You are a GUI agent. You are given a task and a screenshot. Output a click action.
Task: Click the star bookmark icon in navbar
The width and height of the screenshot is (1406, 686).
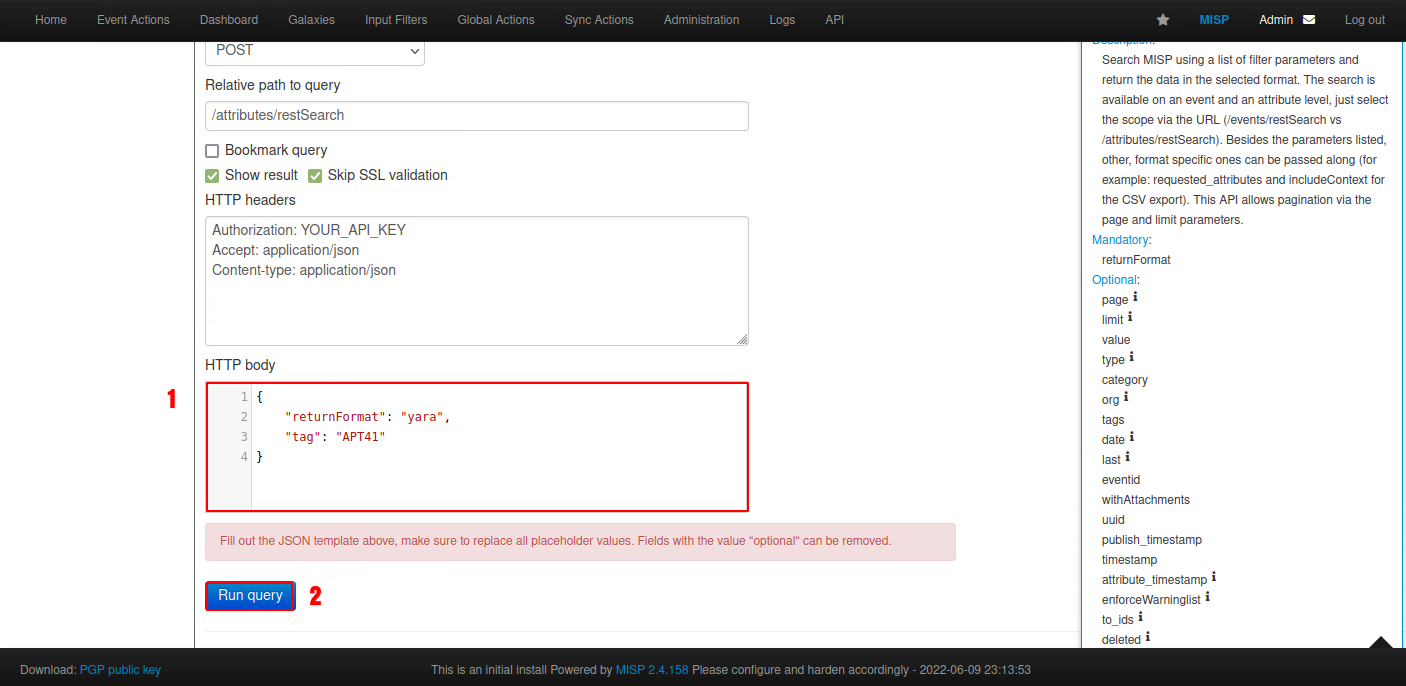(x=1163, y=20)
